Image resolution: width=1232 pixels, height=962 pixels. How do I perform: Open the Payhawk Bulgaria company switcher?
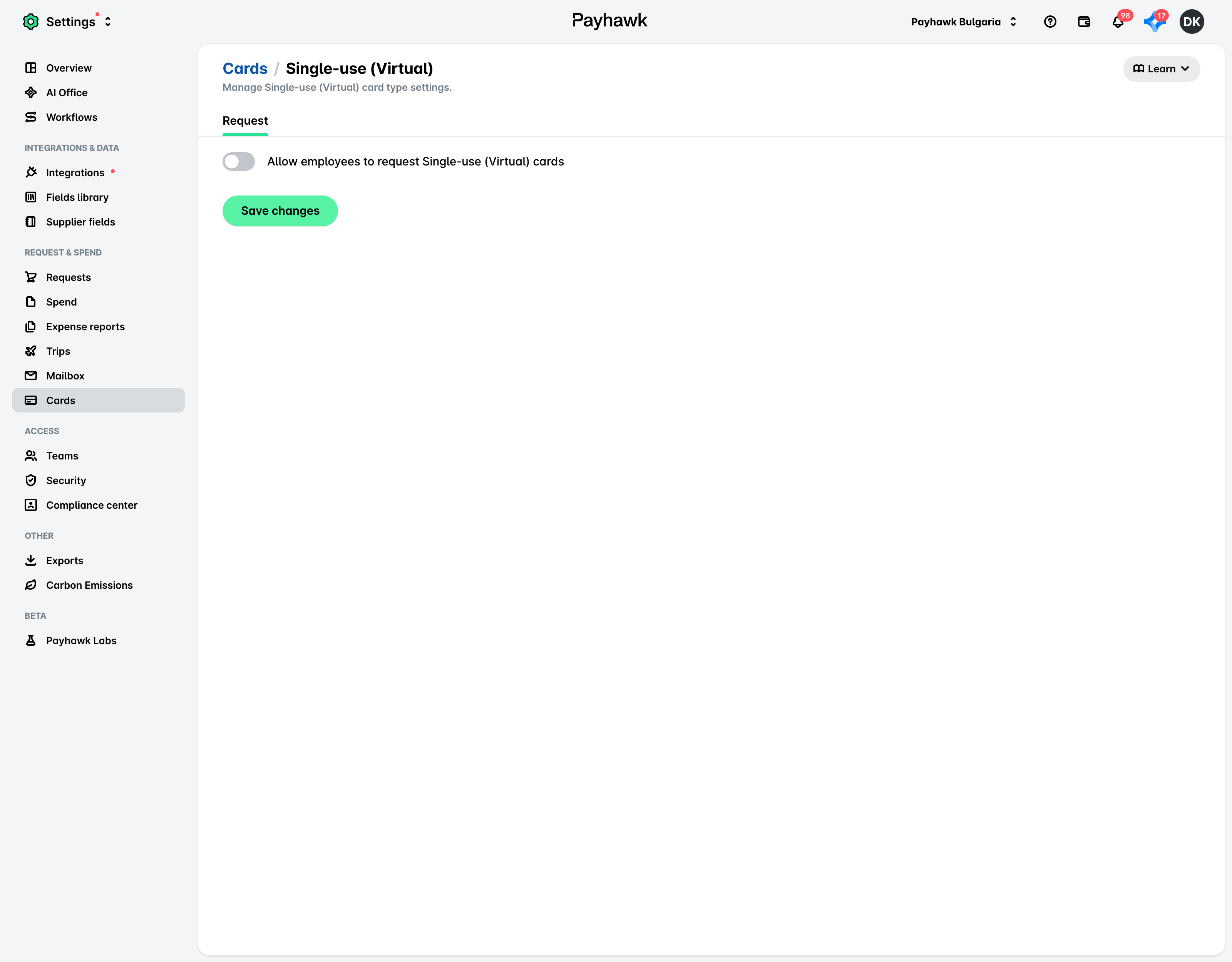pos(964,22)
